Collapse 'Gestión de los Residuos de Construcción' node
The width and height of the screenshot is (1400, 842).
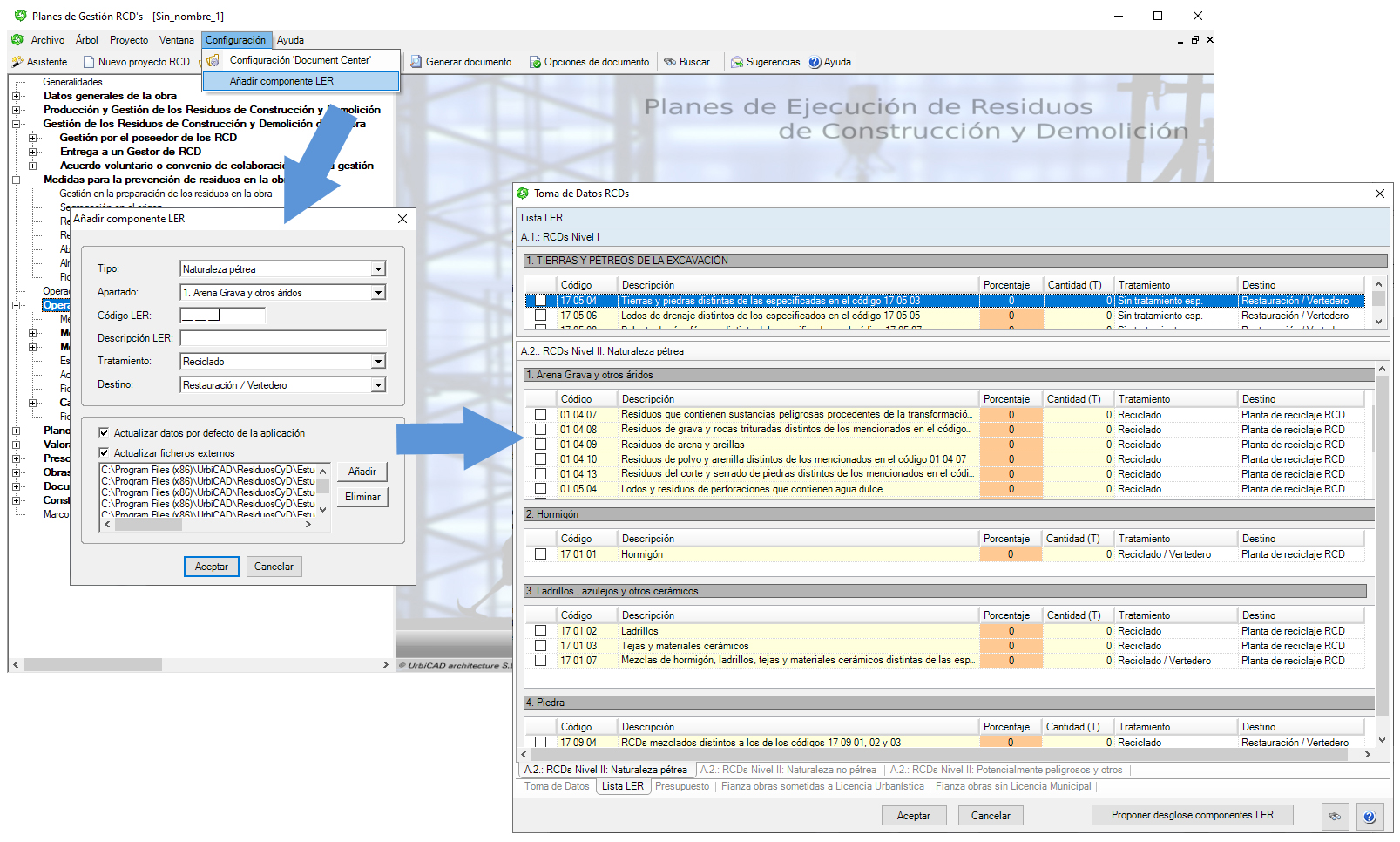click(16, 124)
